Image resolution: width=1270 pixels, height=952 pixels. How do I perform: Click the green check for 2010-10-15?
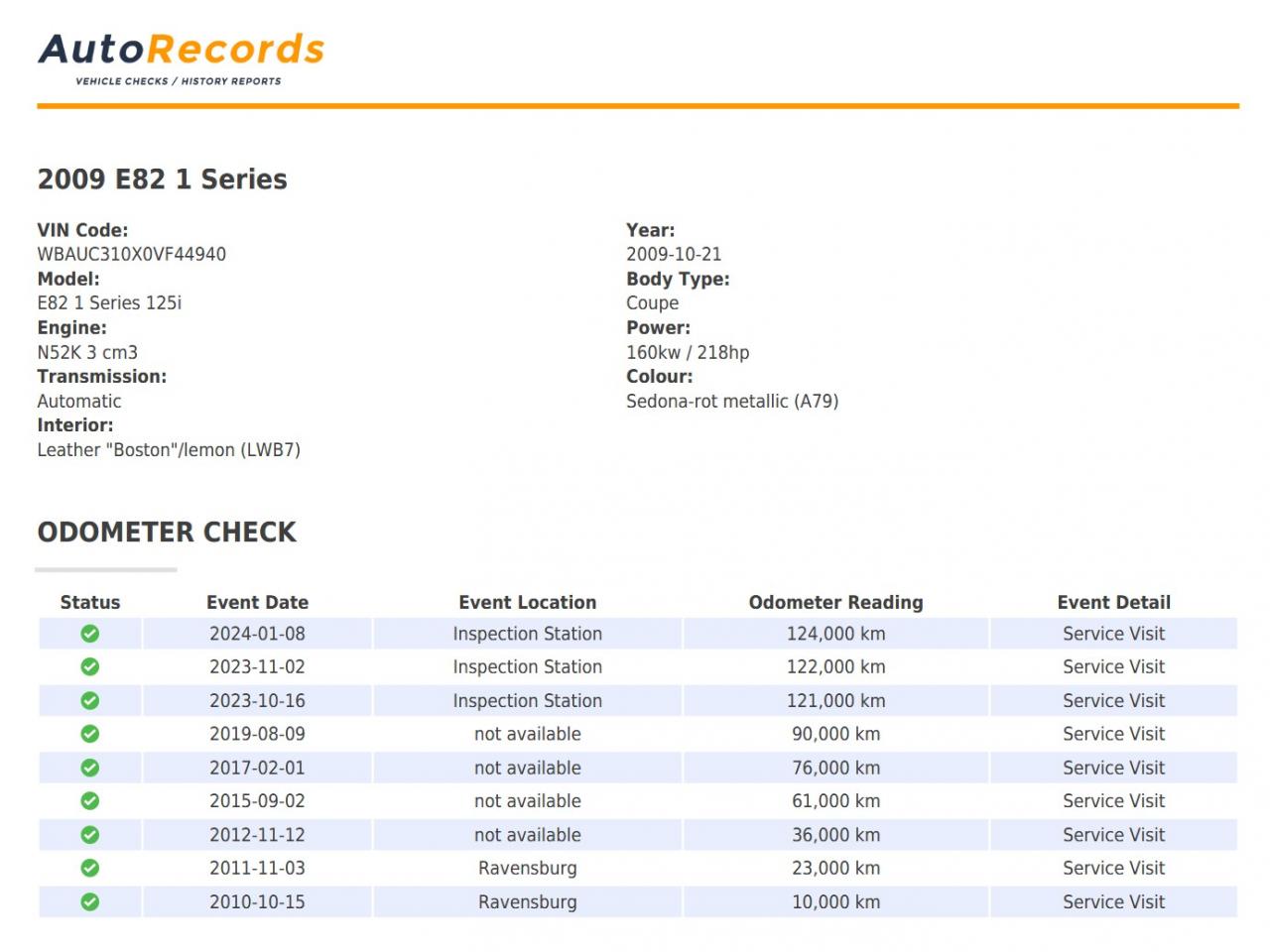pyautogui.click(x=90, y=901)
